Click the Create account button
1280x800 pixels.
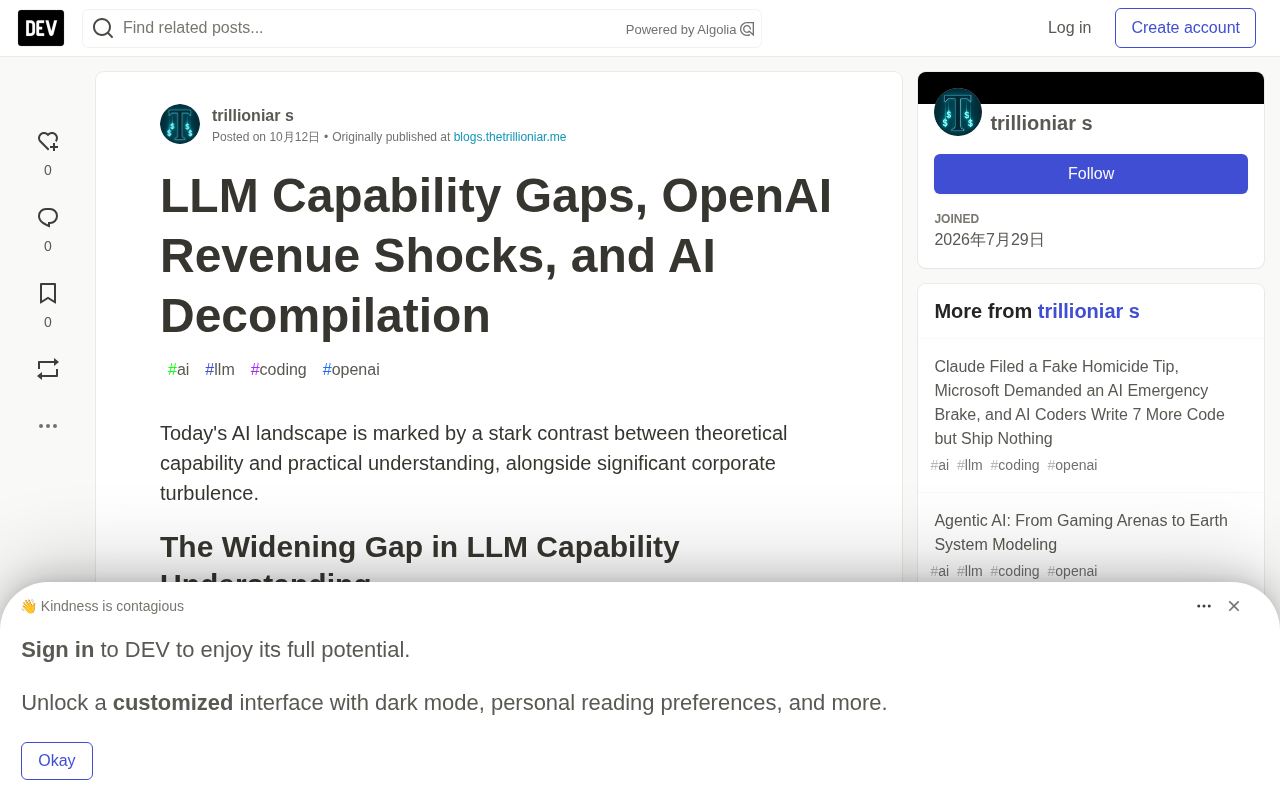[x=1186, y=28]
